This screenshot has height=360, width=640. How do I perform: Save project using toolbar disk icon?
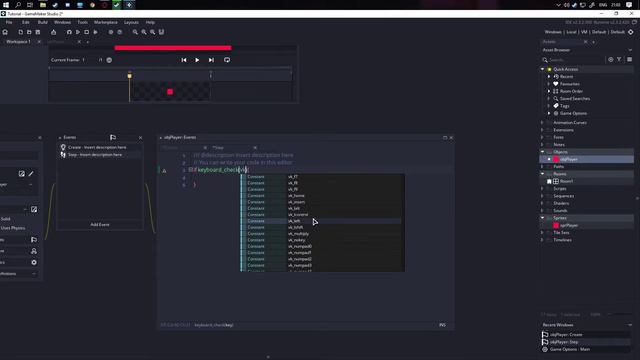(38, 32)
